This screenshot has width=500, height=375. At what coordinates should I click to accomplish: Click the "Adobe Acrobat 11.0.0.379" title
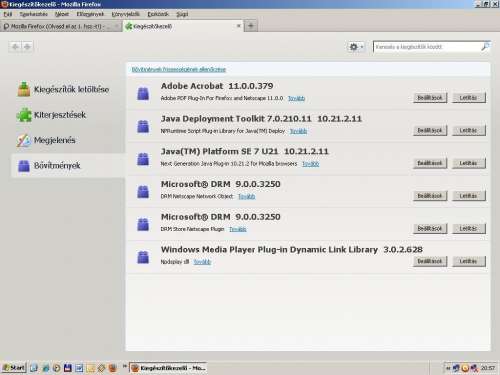[217, 86]
